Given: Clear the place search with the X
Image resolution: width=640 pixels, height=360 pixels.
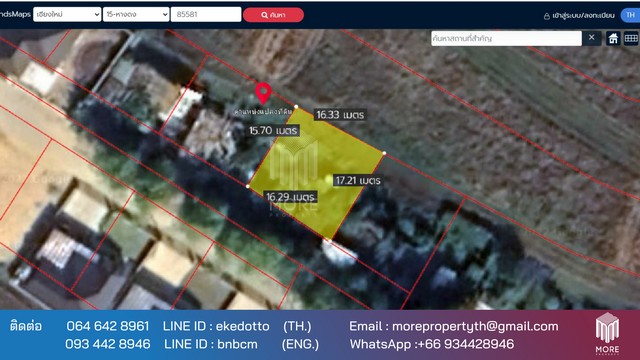Looking at the screenshot, I should point(591,38).
